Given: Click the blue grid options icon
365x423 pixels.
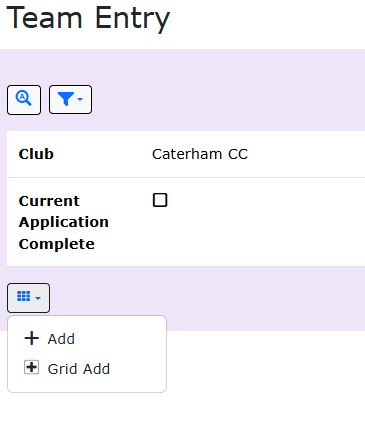Looking at the screenshot, I should click(24, 296).
